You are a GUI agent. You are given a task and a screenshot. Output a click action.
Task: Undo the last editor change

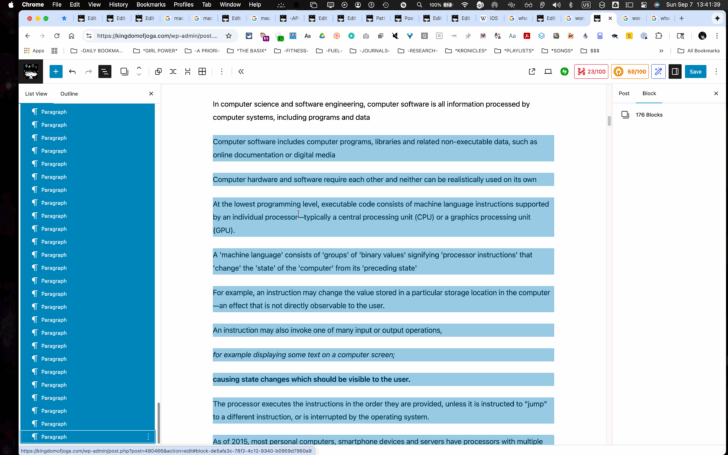click(72, 72)
